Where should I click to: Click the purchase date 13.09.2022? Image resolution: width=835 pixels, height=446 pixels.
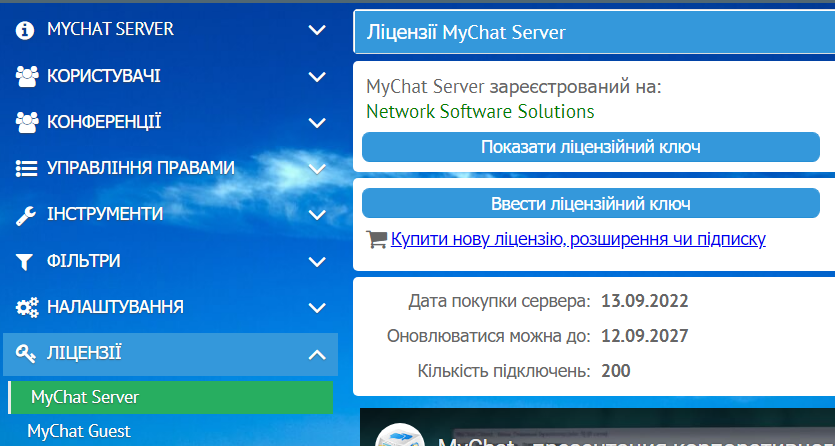644,301
